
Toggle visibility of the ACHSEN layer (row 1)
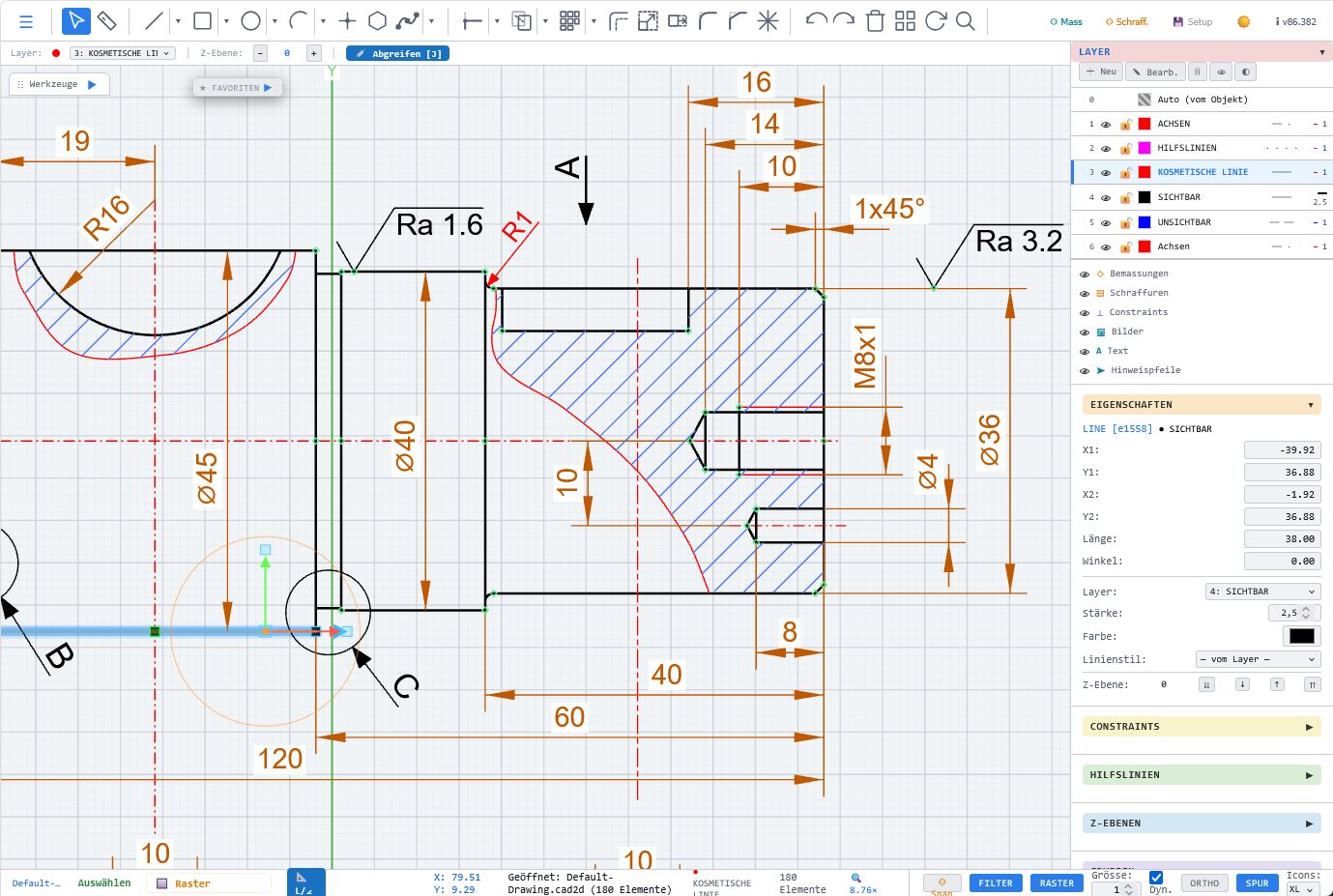point(1106,124)
